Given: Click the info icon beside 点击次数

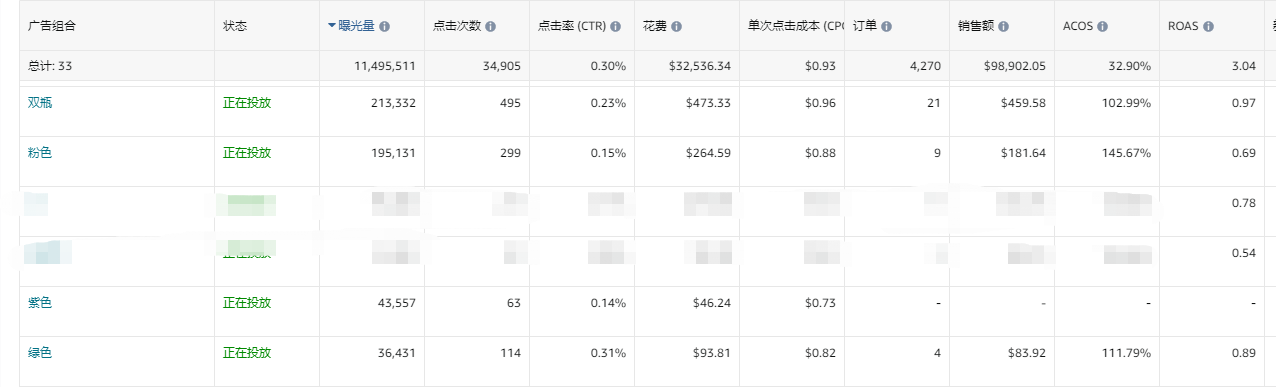Looking at the screenshot, I should (x=490, y=26).
